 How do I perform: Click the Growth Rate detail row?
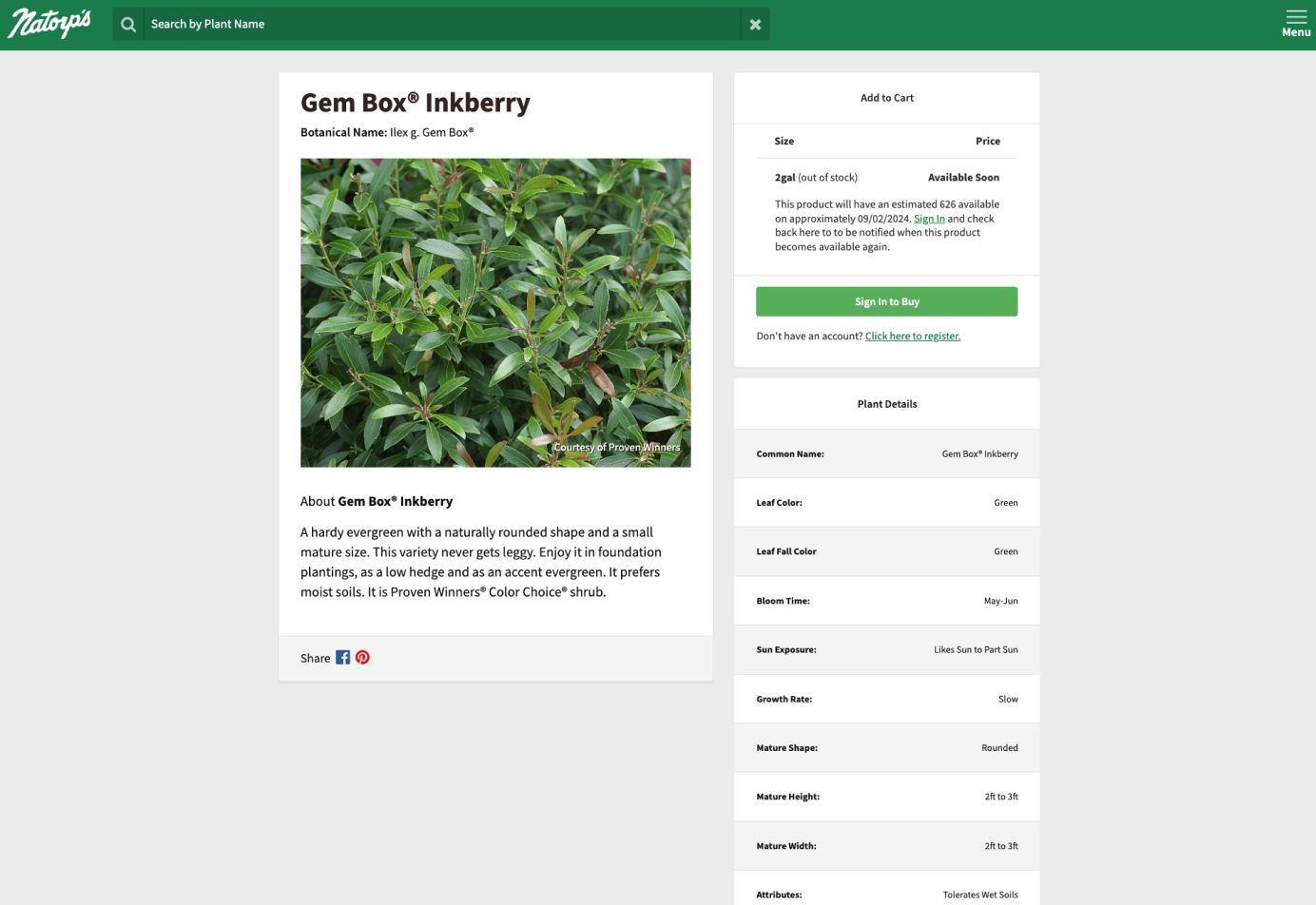click(x=887, y=699)
